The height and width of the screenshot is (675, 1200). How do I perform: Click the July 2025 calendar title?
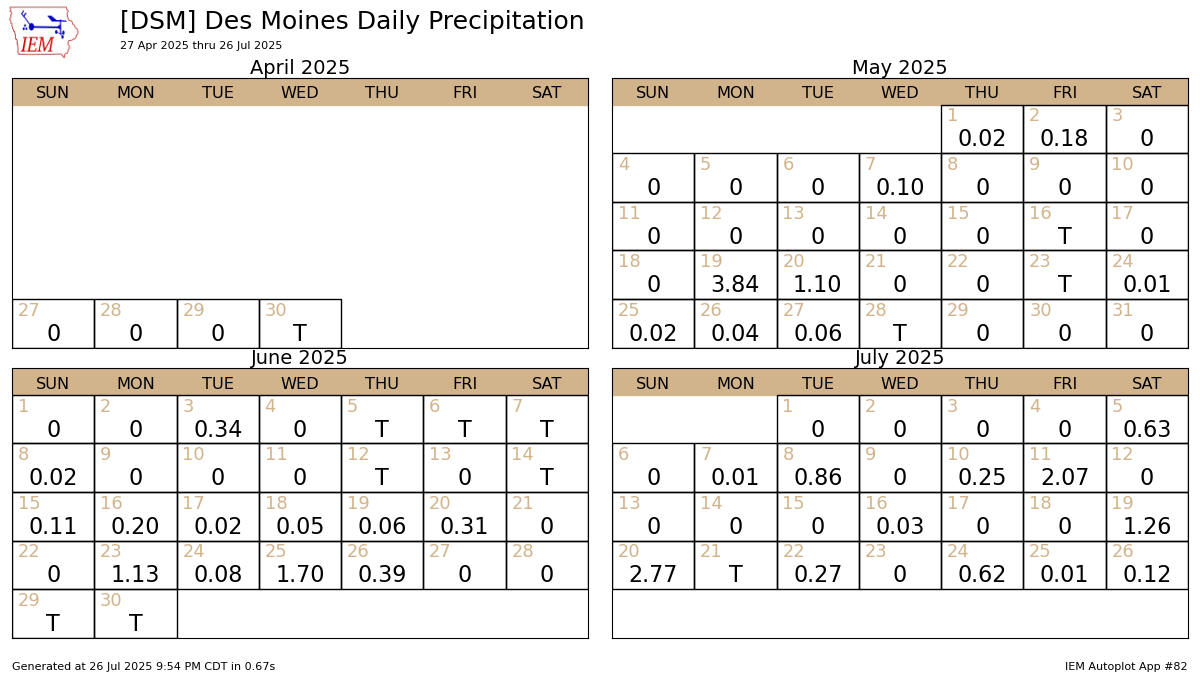click(899, 358)
